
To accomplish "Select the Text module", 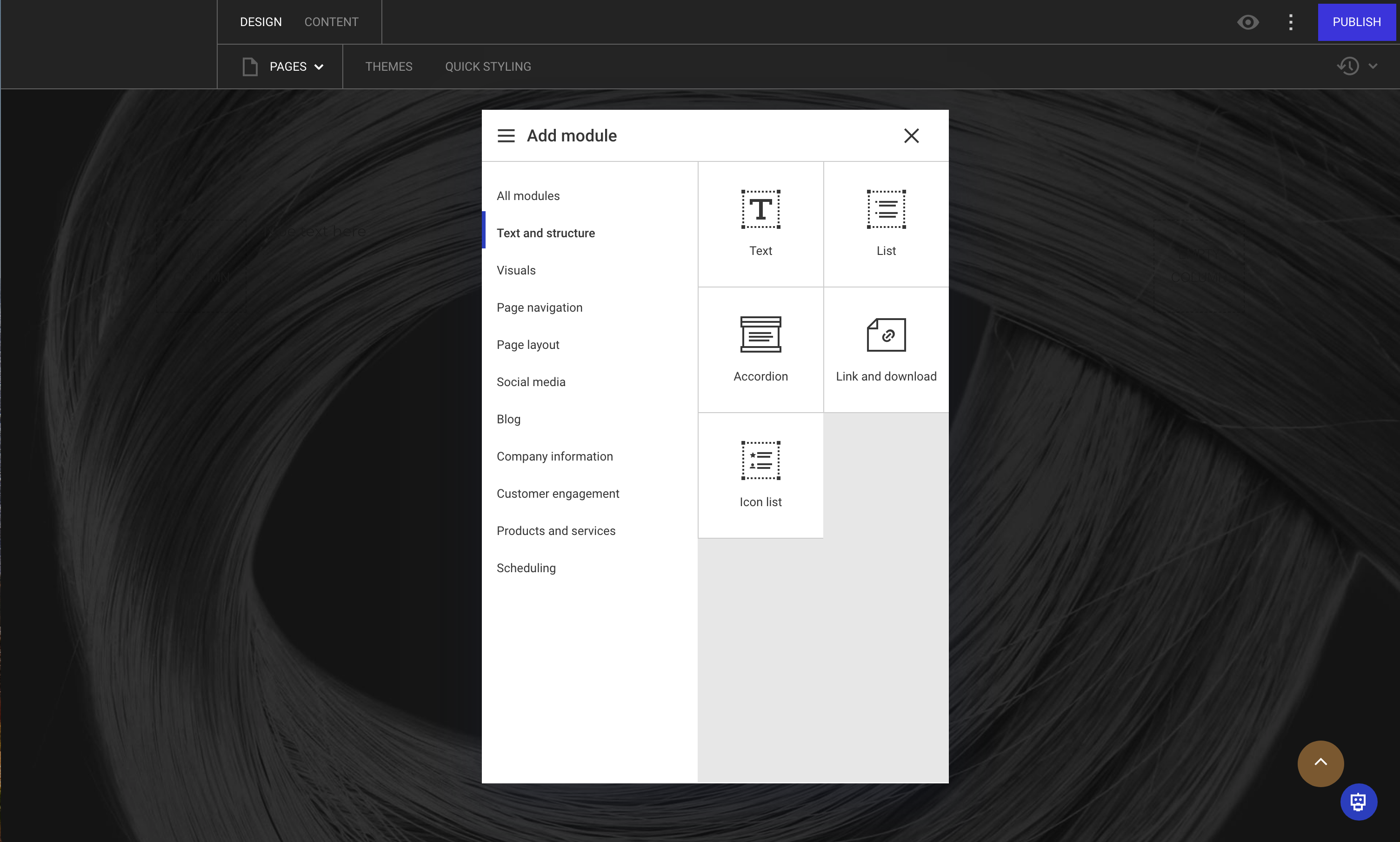I will pyautogui.click(x=760, y=223).
